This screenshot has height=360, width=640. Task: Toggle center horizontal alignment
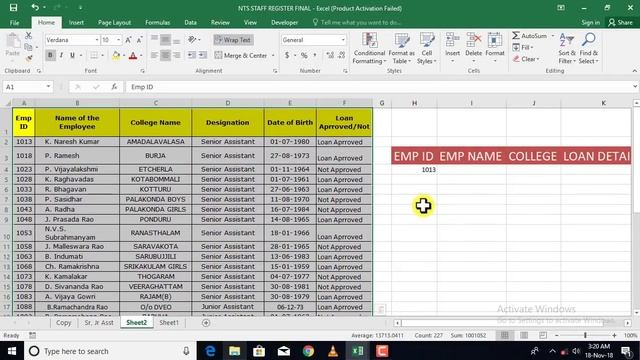tap(165, 55)
